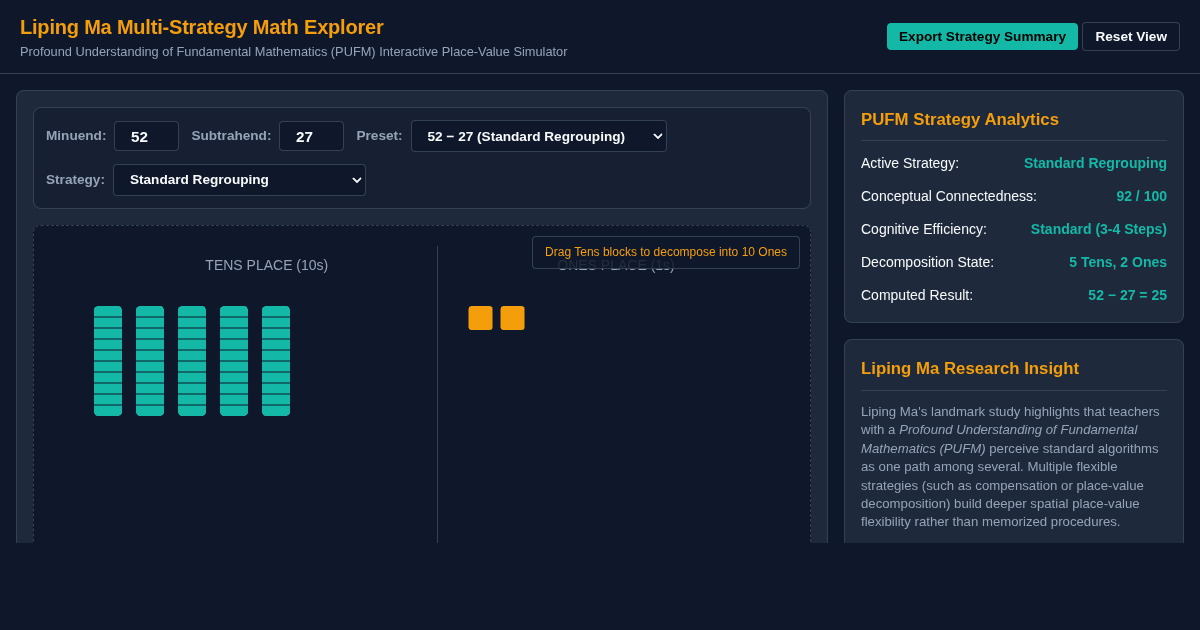Click the first orange ones block
Screen dimensions: 1200x630
point(481,318)
